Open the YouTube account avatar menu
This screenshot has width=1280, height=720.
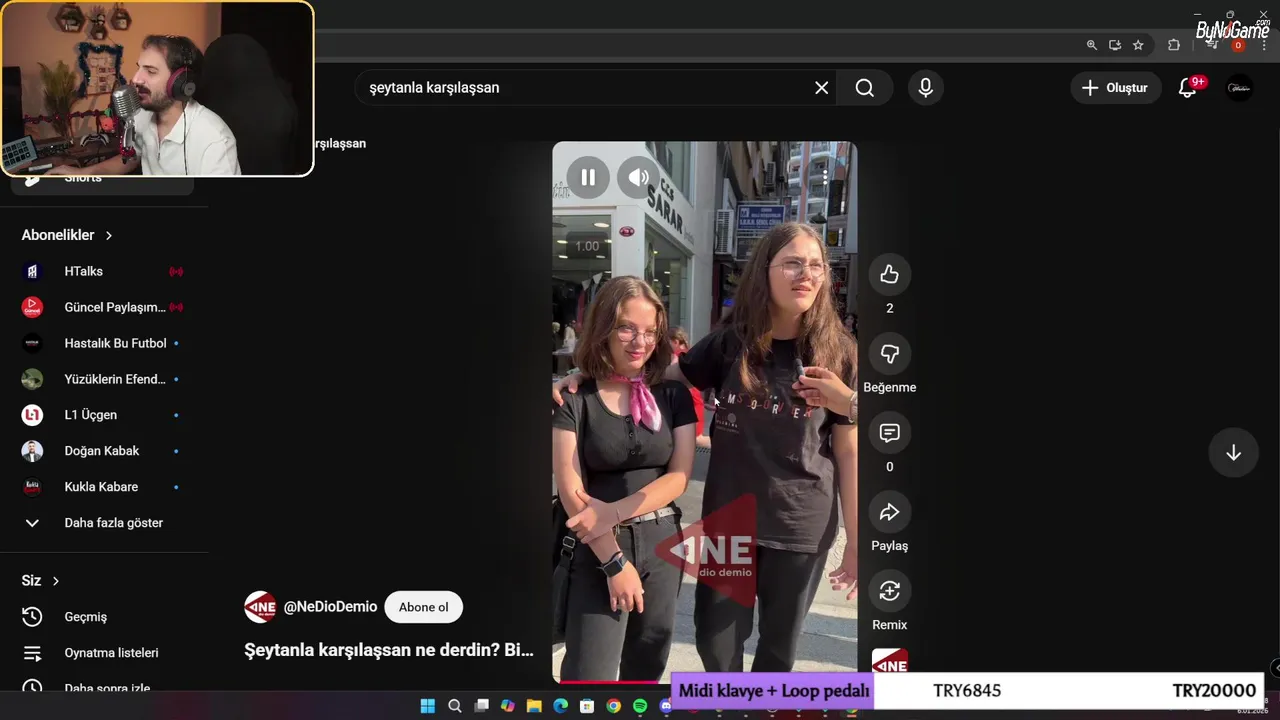pyautogui.click(x=1239, y=88)
